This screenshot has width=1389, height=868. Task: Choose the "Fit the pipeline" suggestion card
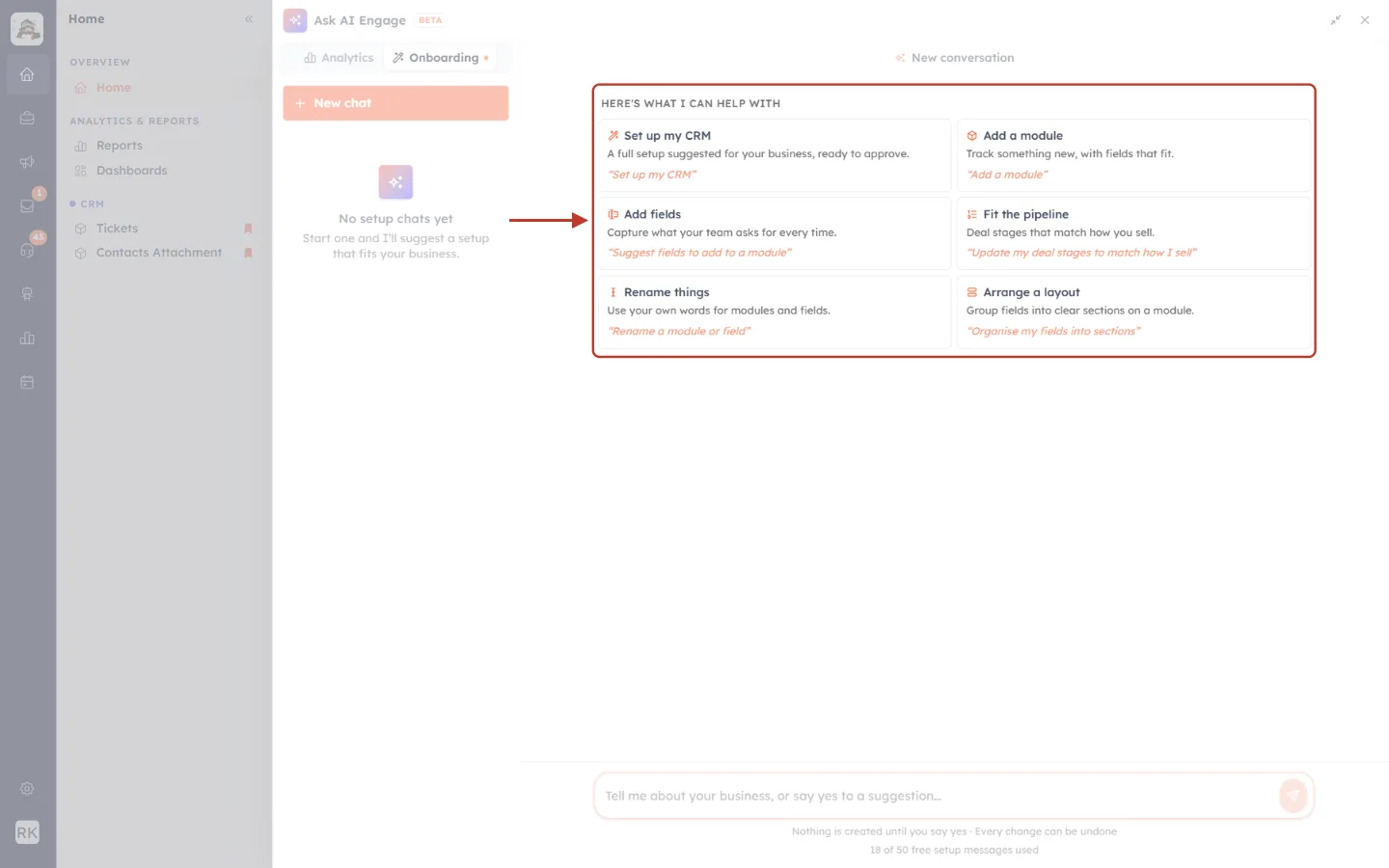click(x=1133, y=233)
